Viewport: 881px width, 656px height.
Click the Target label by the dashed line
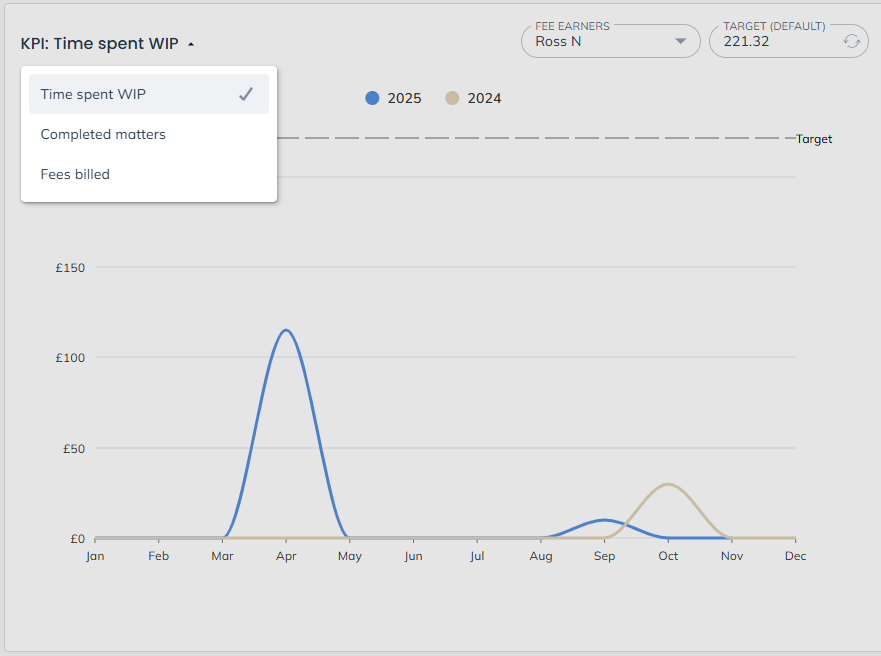point(814,139)
